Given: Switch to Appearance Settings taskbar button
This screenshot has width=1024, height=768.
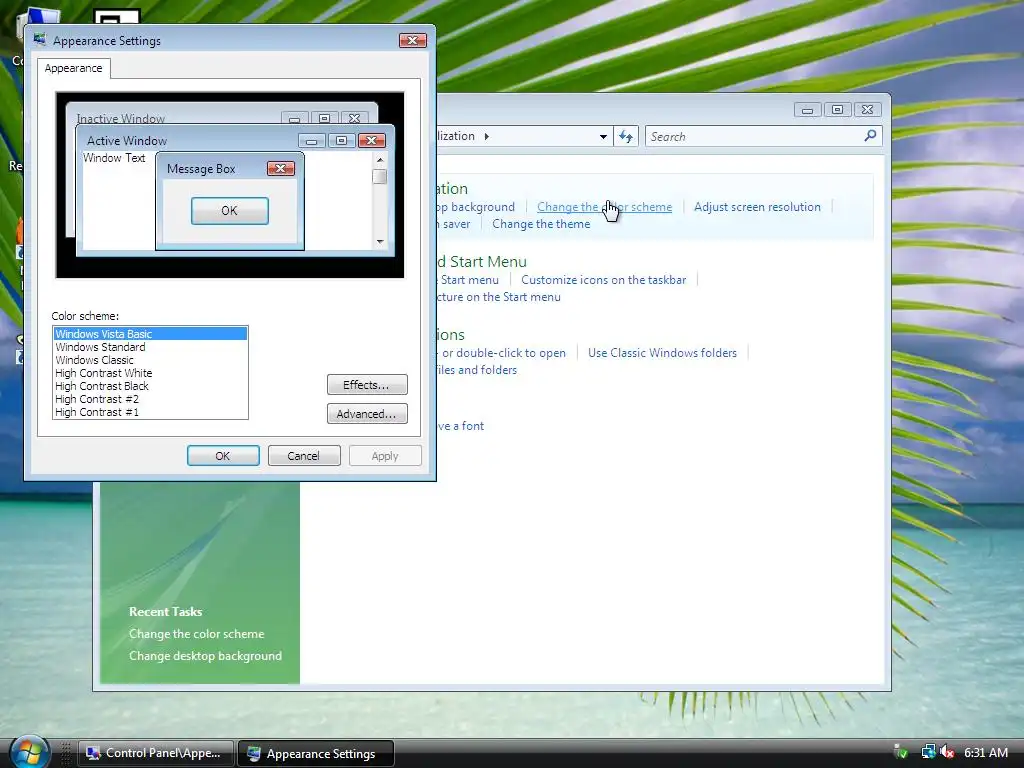Looking at the screenshot, I should click(x=316, y=753).
